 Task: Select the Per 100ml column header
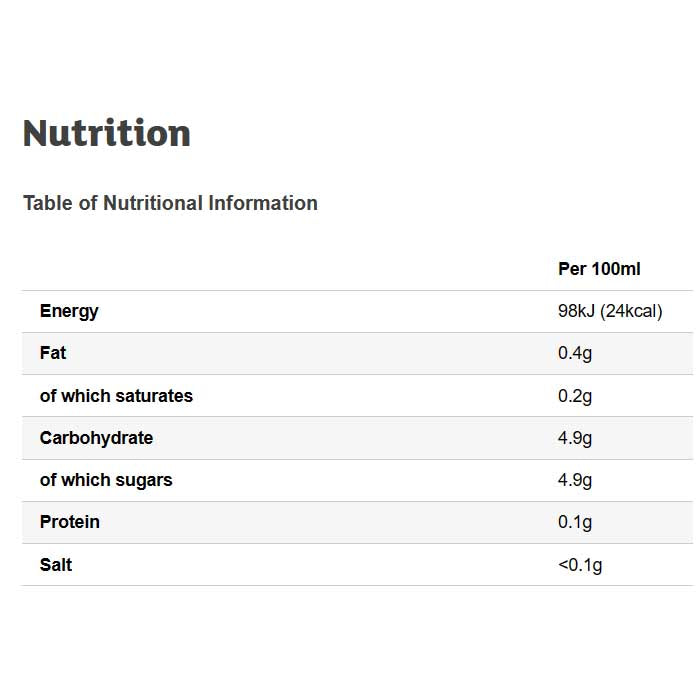(599, 269)
